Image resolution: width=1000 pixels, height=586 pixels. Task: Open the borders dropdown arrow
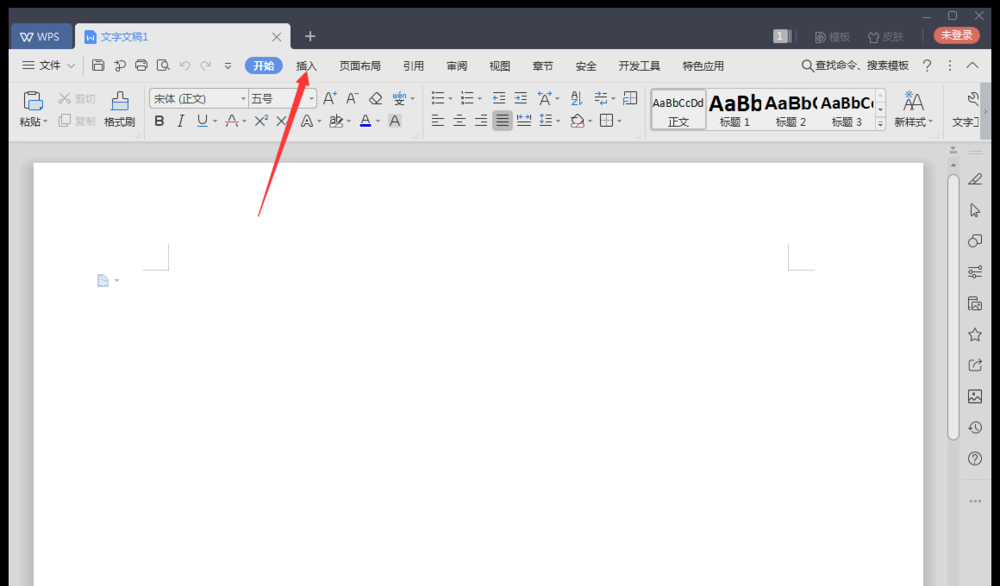(619, 121)
